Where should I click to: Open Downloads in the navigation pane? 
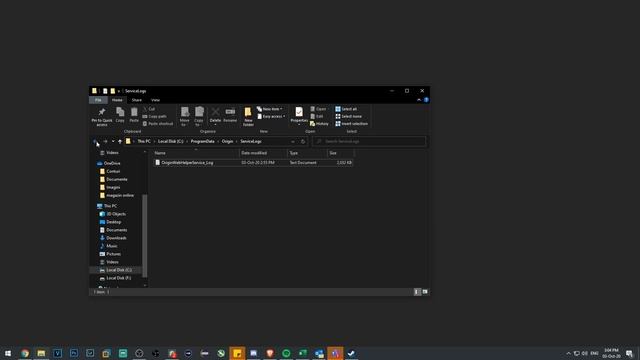click(116, 238)
